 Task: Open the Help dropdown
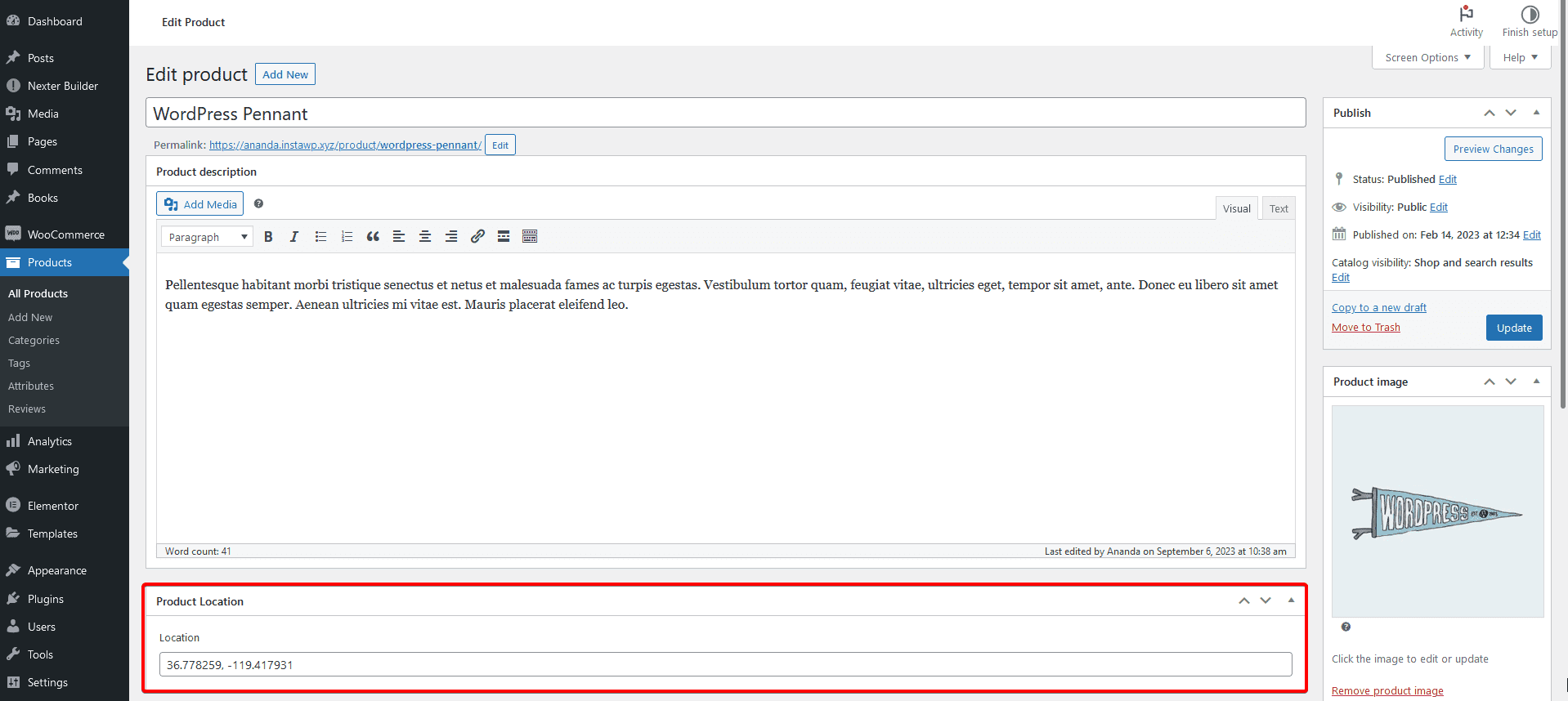tap(1520, 58)
